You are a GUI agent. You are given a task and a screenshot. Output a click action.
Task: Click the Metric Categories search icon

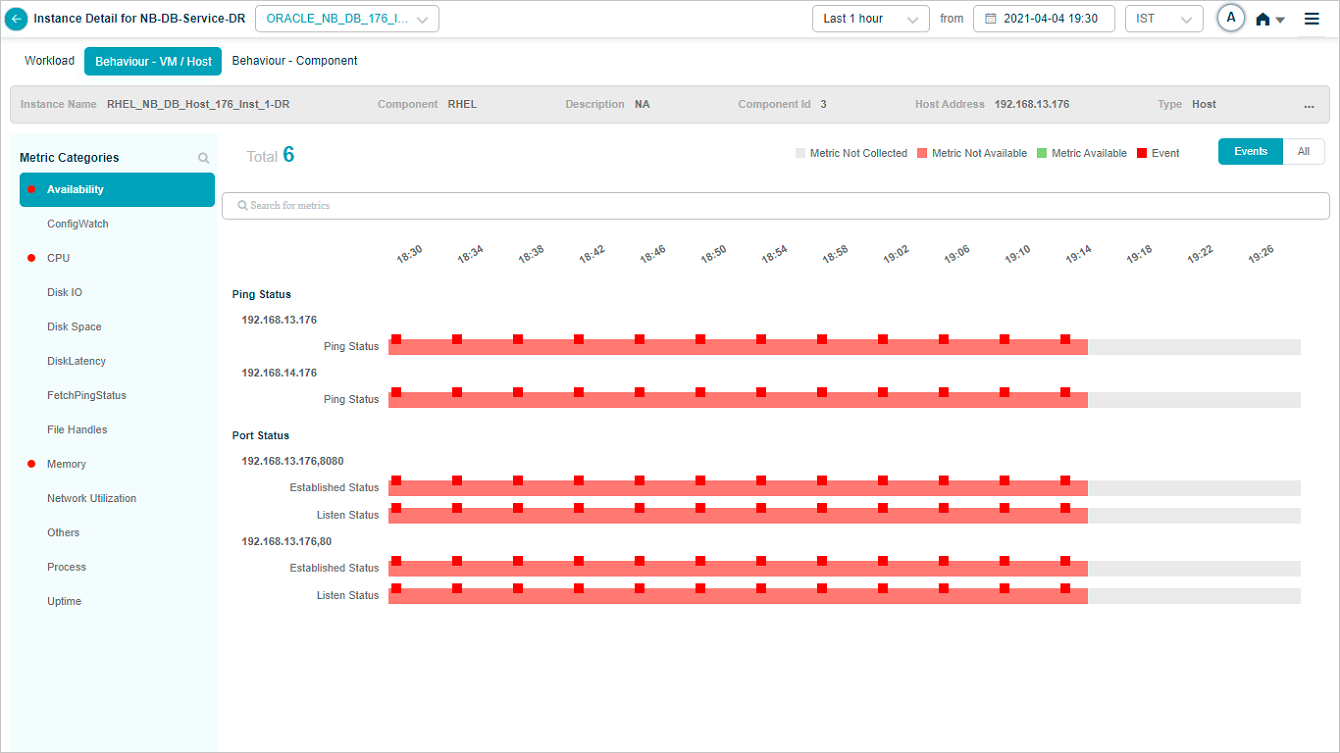tap(204, 158)
